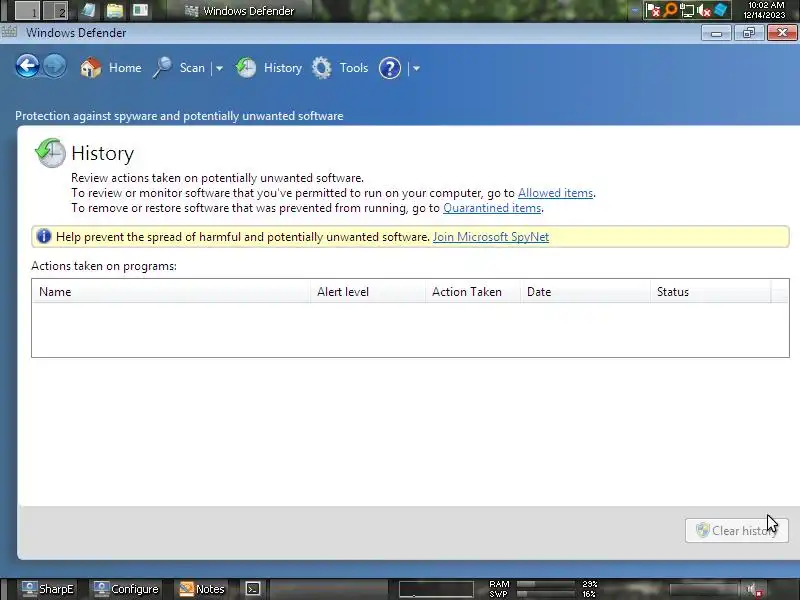This screenshot has height=600, width=800.
Task: Open the Notes button in bottom bar
Action: (202, 589)
